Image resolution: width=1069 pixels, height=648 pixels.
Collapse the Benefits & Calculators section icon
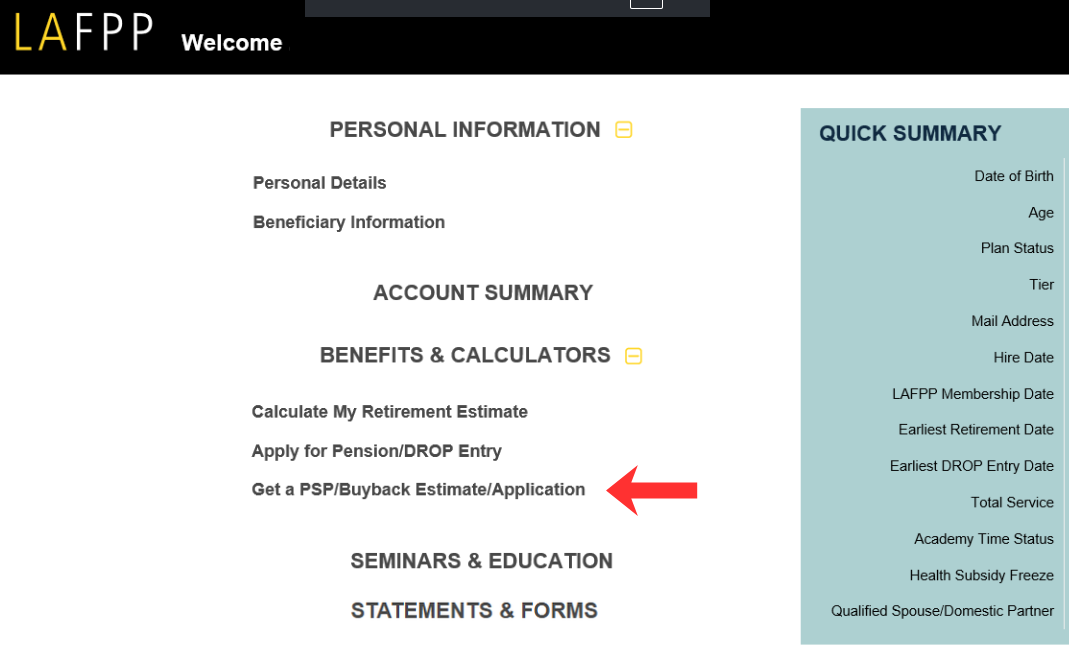633,356
